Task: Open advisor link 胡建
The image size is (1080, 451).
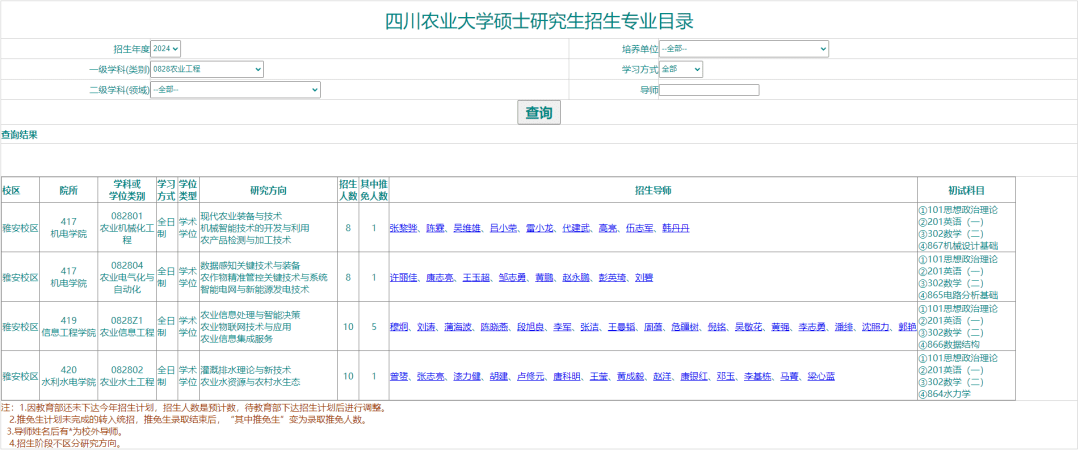Action: tap(499, 377)
